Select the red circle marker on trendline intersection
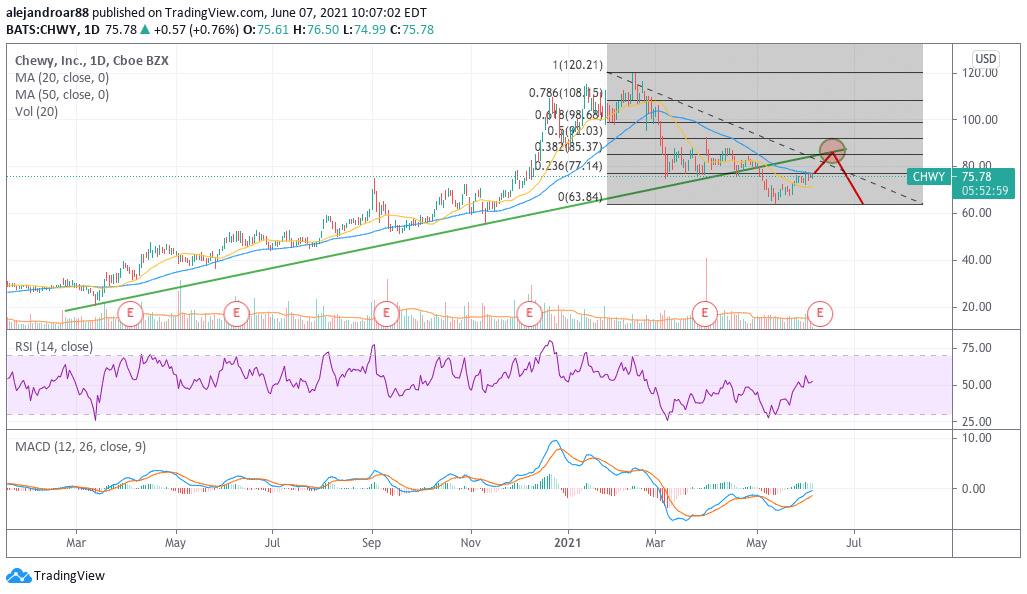Image resolution: width=1027 pixels, height=594 pixels. 832,151
